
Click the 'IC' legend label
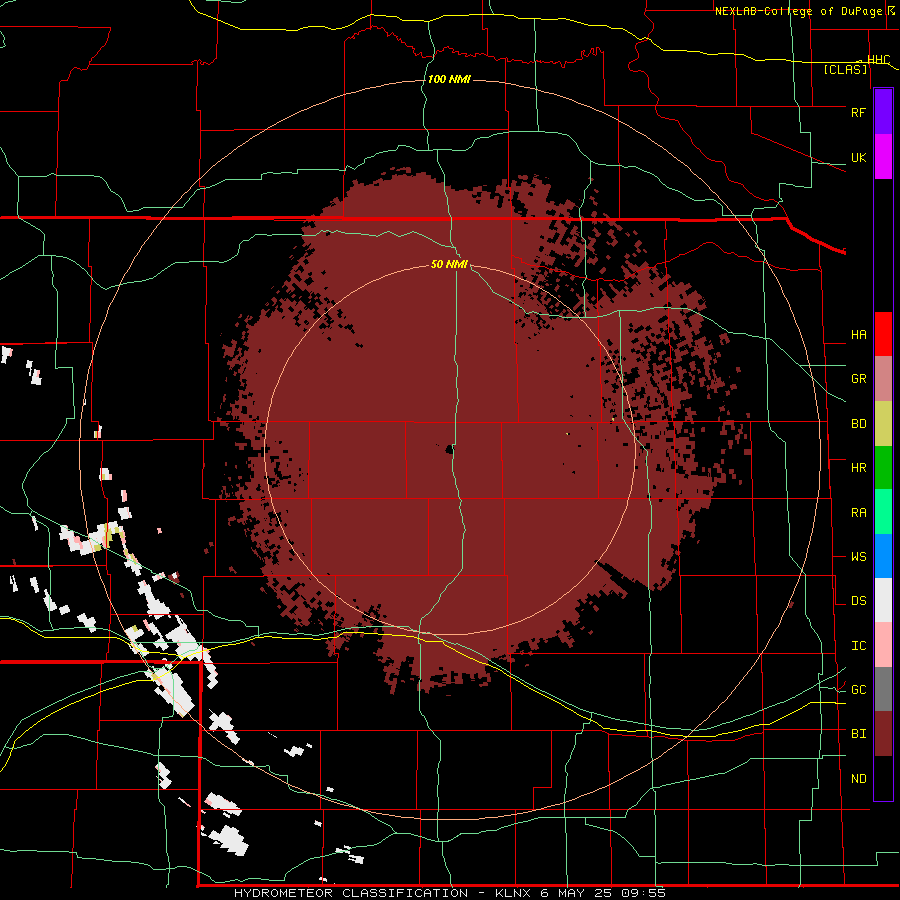pyautogui.click(x=858, y=646)
